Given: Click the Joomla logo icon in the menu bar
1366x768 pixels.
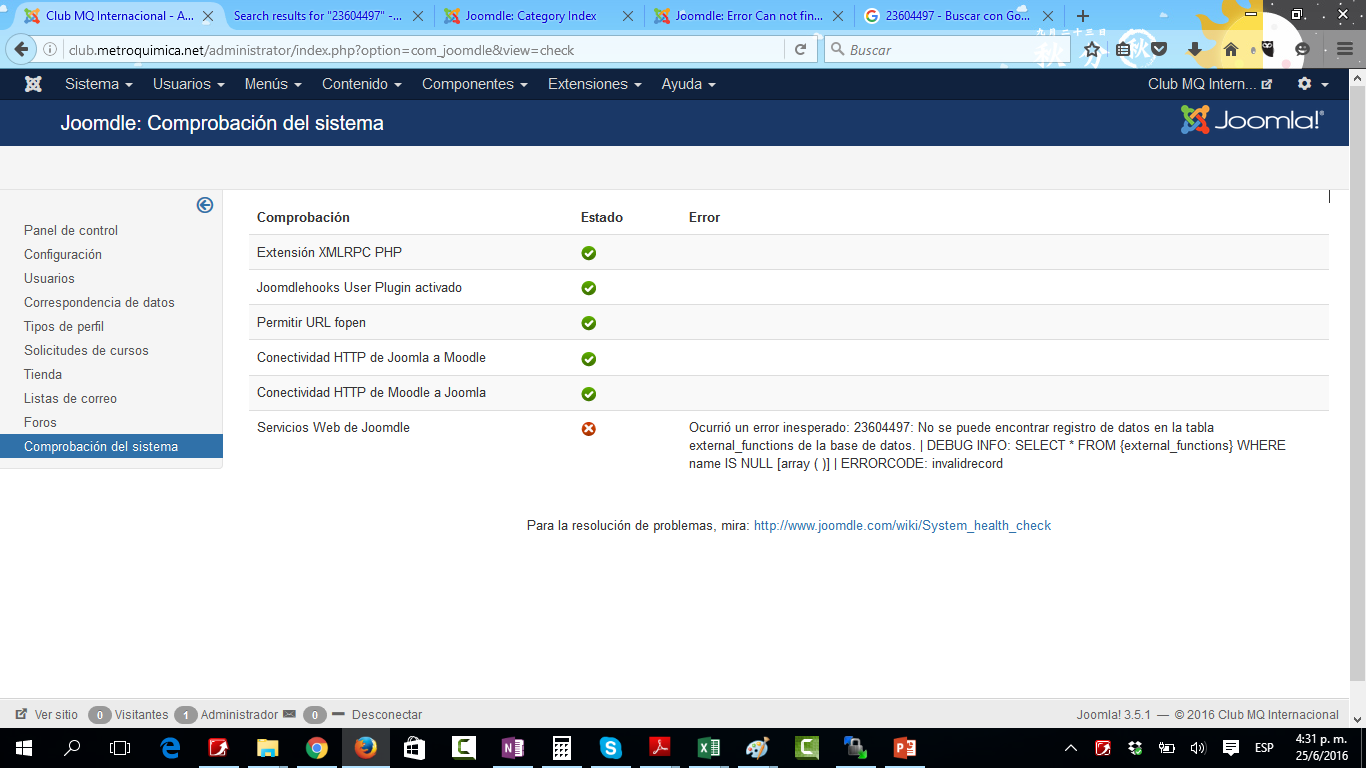Looking at the screenshot, I should [x=33, y=84].
